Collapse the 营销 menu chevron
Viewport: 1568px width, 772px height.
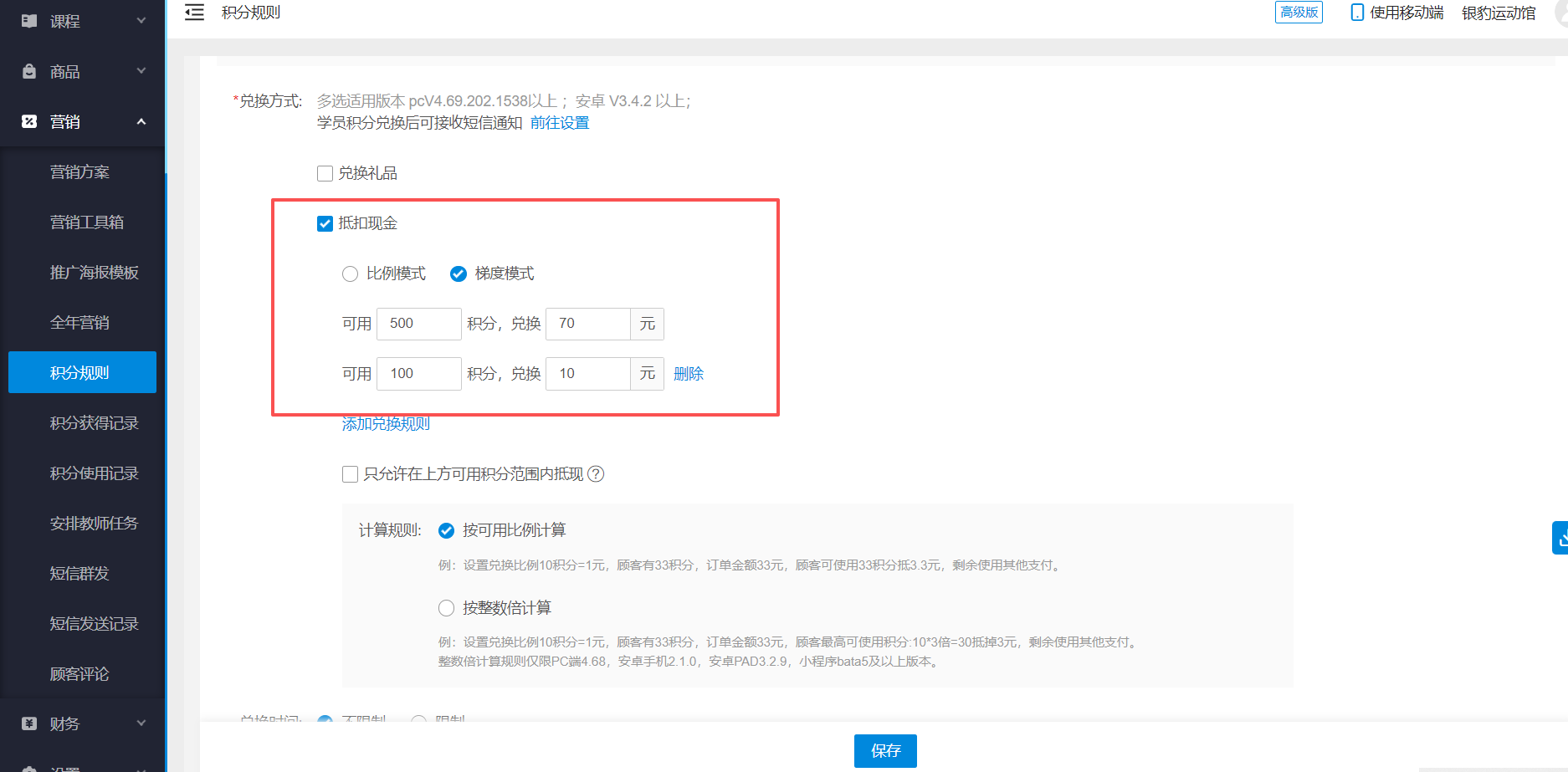141,121
